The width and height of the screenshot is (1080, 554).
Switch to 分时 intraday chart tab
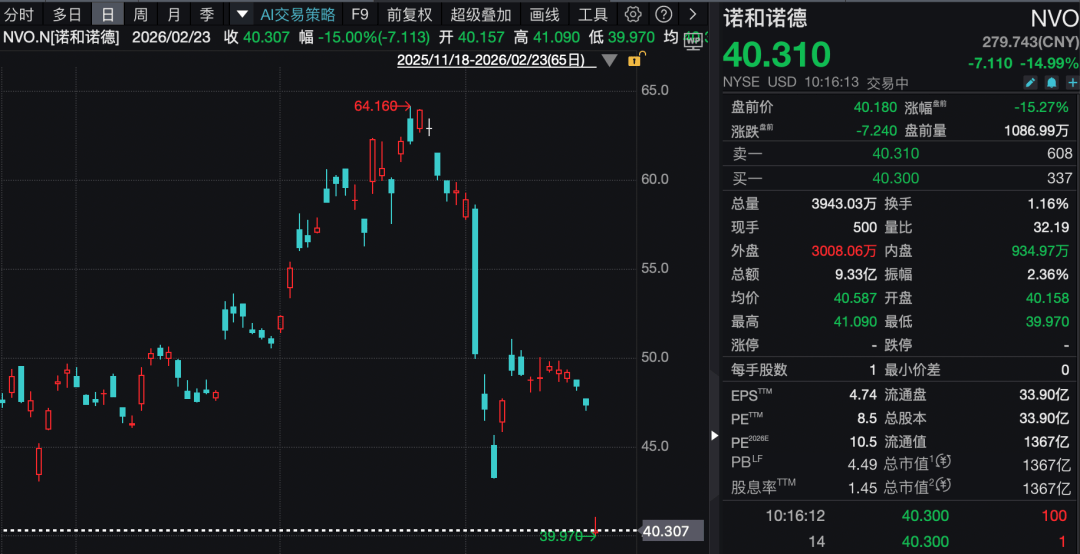point(19,14)
